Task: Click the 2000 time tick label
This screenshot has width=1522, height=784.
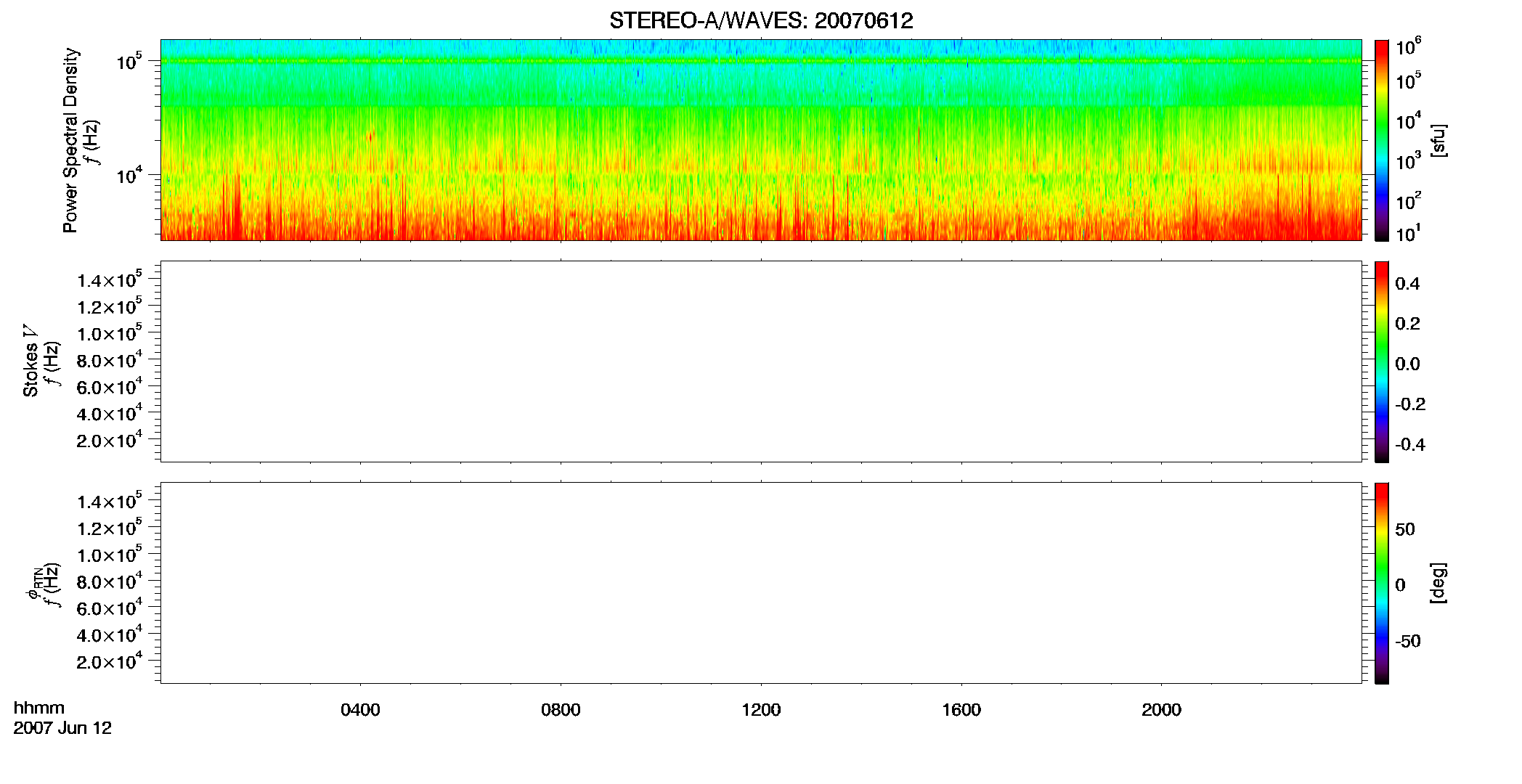Action: (x=1161, y=710)
